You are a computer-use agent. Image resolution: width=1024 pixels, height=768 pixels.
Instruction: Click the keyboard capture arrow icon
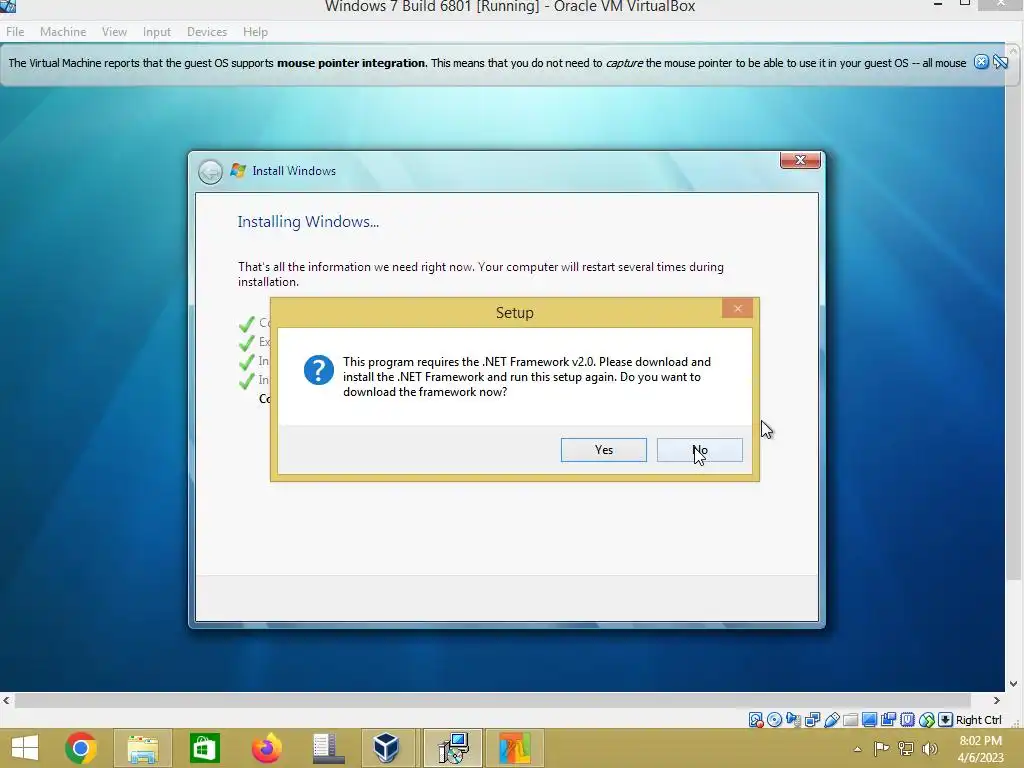(x=945, y=720)
